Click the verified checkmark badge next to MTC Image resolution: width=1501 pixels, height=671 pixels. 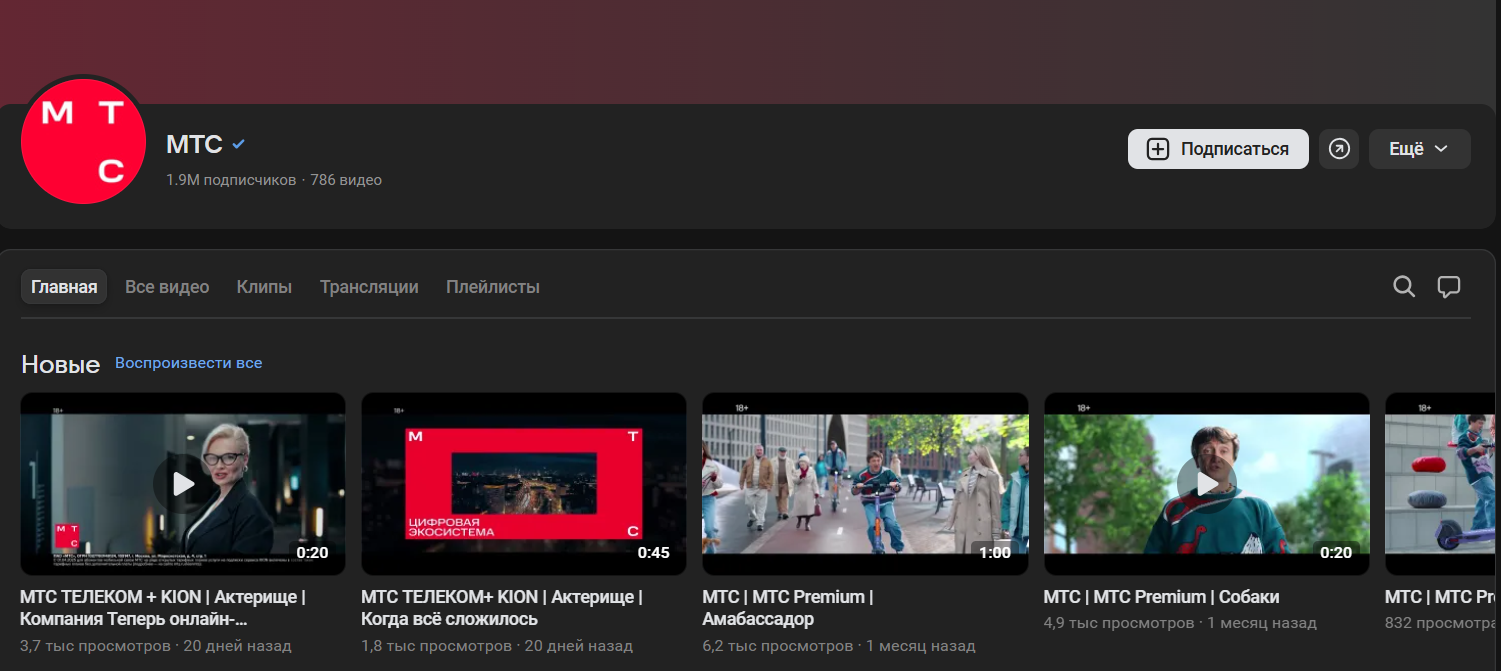[238, 144]
